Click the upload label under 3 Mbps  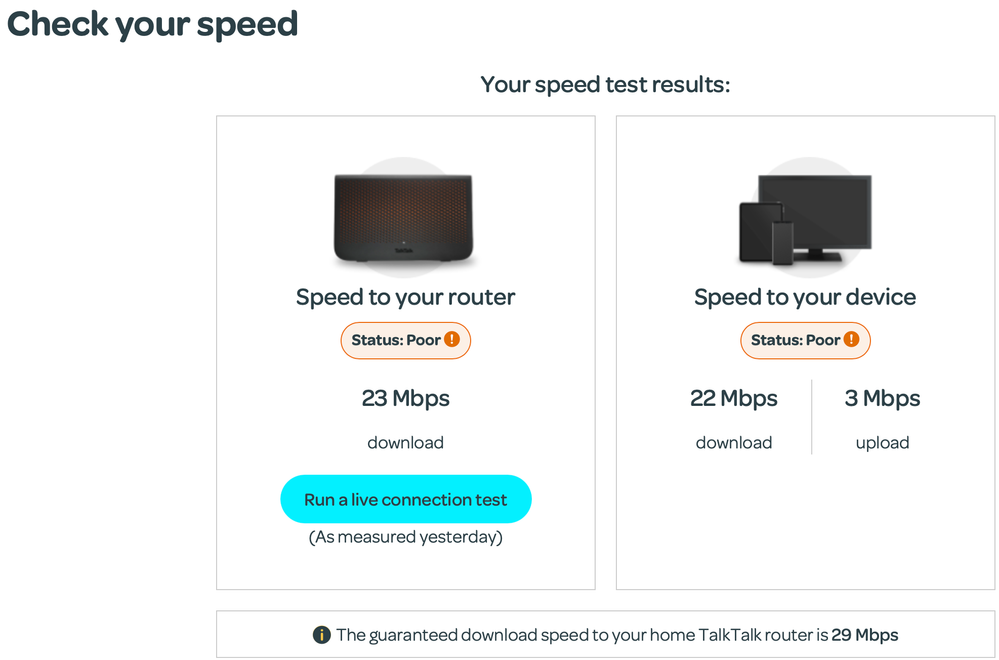882,442
